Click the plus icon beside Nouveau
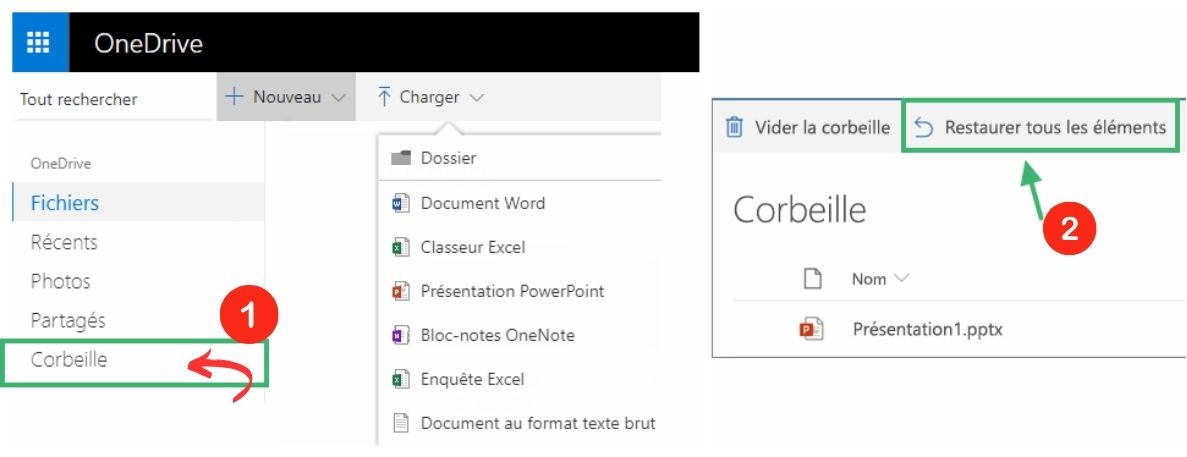 (235, 97)
